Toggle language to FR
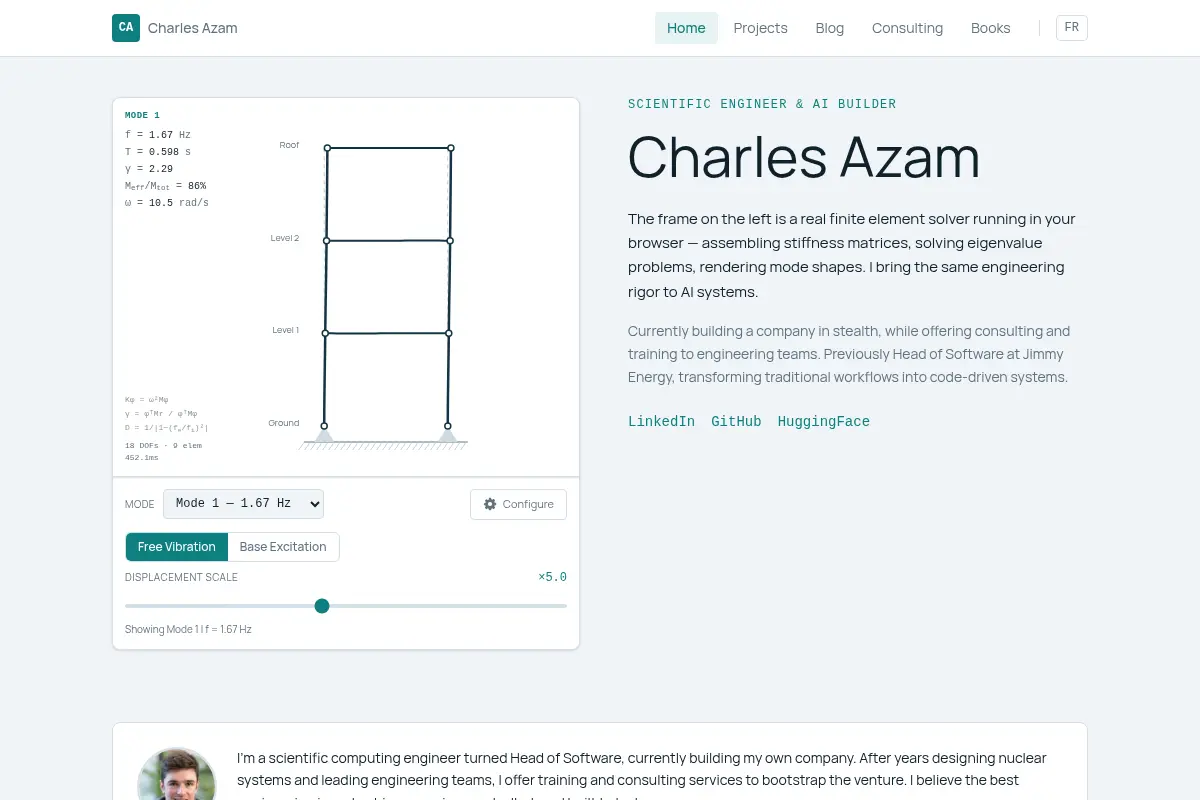 [x=1072, y=28]
